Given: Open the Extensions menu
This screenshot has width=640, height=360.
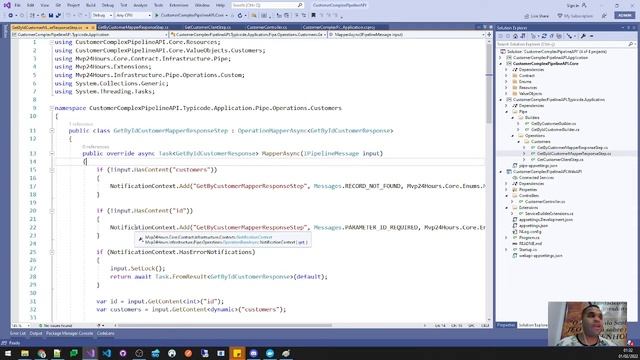Looking at the screenshot, I should 179,5.
